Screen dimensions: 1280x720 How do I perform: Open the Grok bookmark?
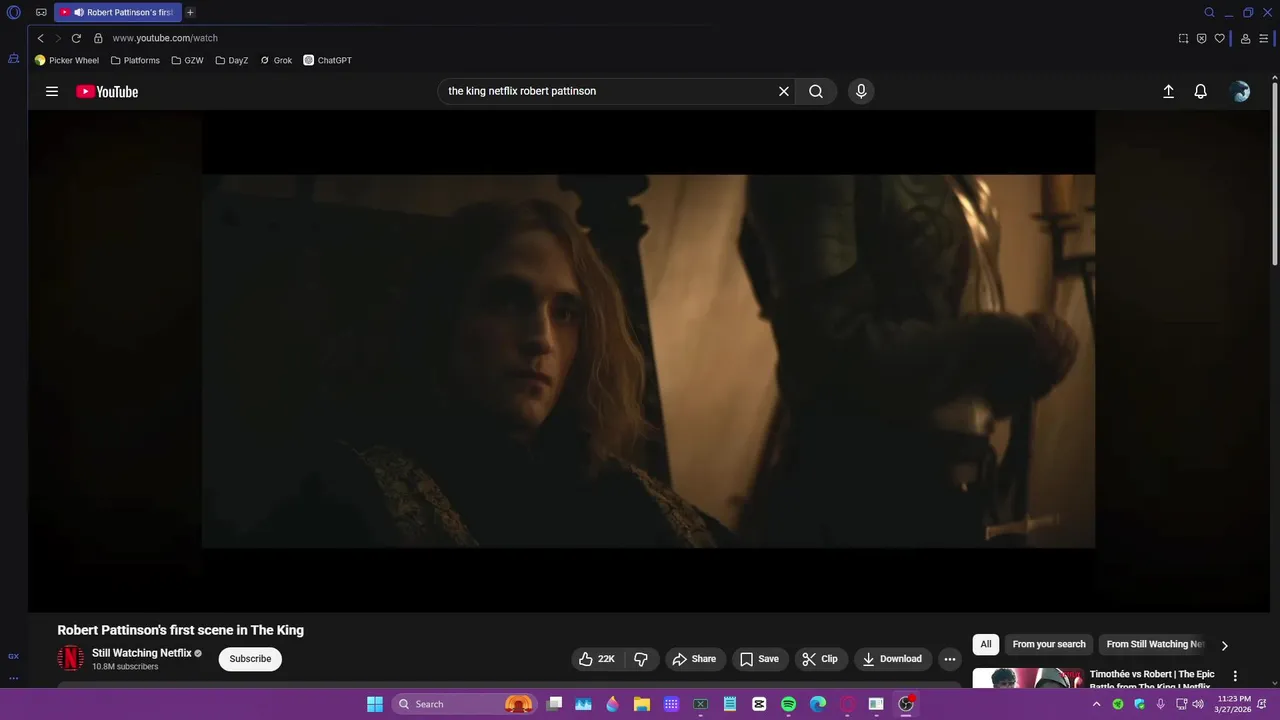(276, 60)
